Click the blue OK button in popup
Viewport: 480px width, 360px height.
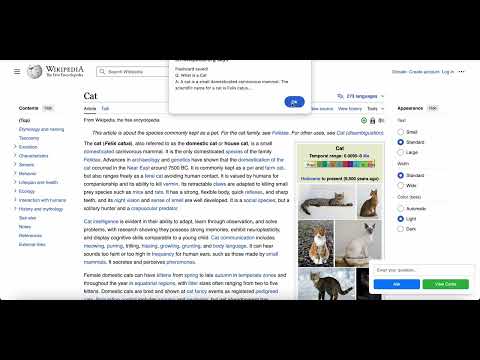294,102
